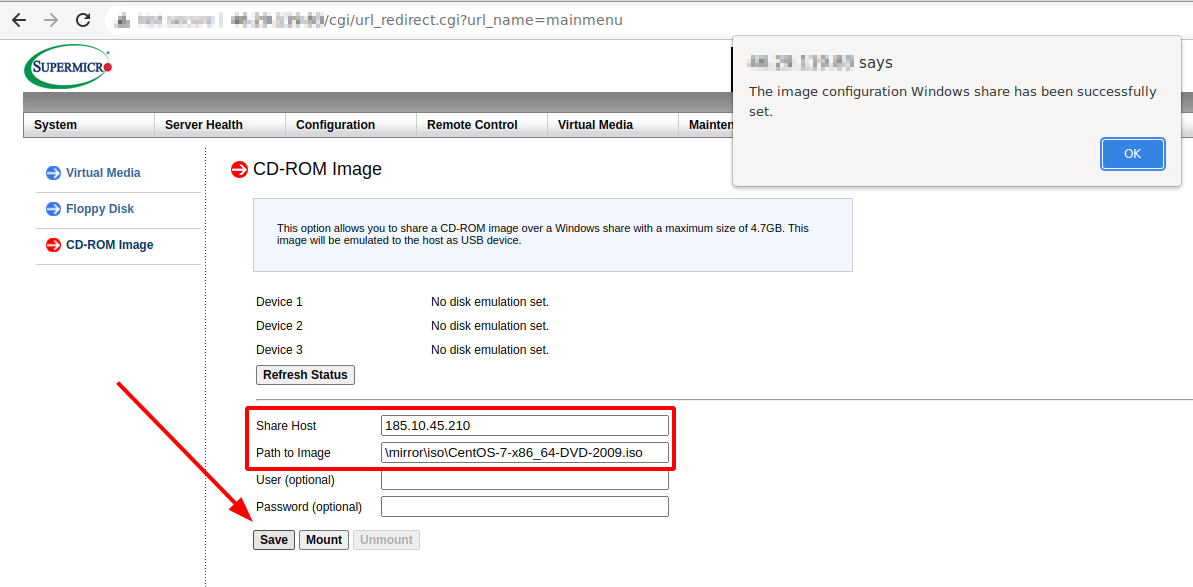Click the Supermicro logo

(x=68, y=66)
